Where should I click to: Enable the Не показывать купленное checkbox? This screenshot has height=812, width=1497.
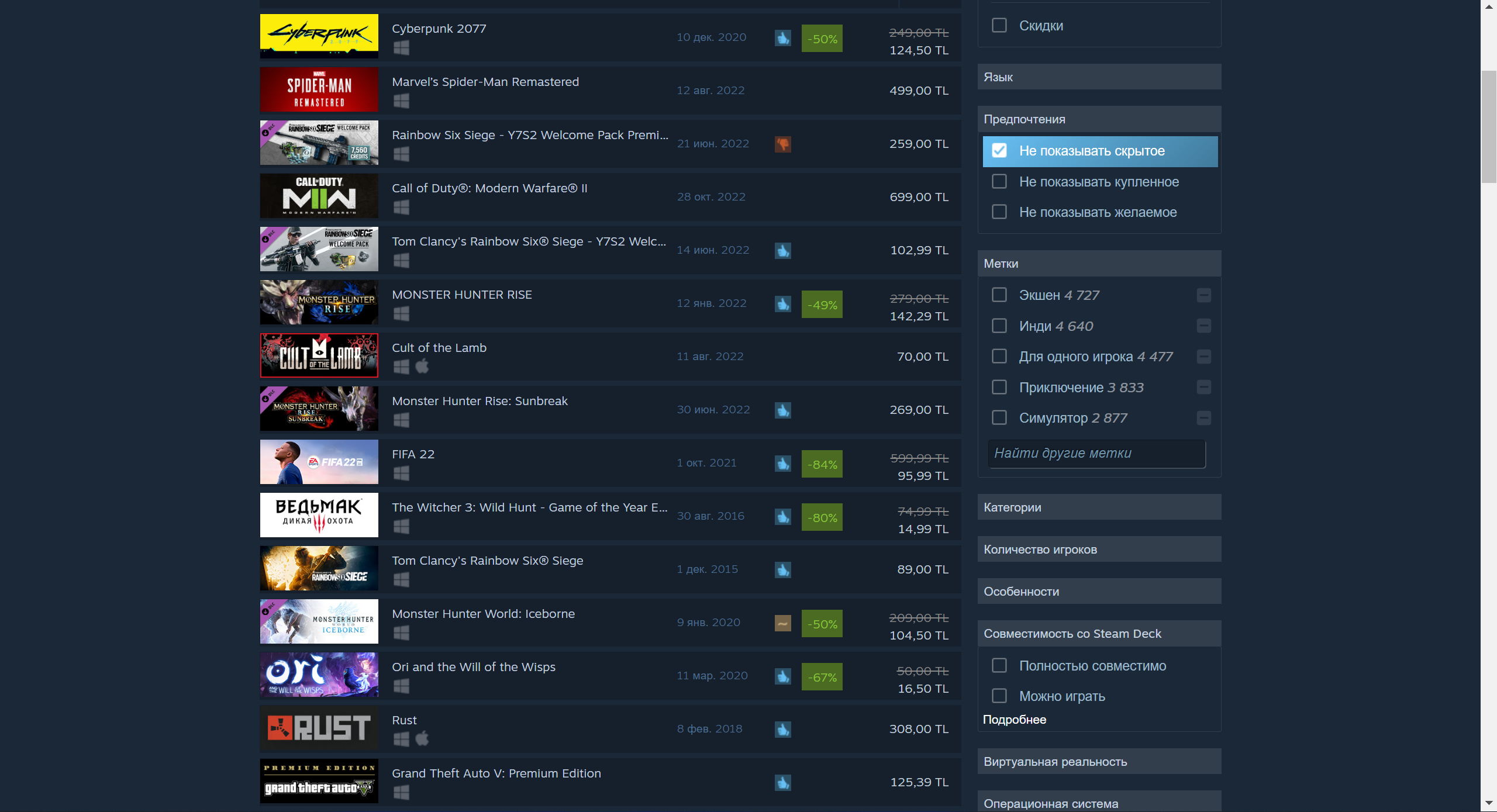(999, 182)
